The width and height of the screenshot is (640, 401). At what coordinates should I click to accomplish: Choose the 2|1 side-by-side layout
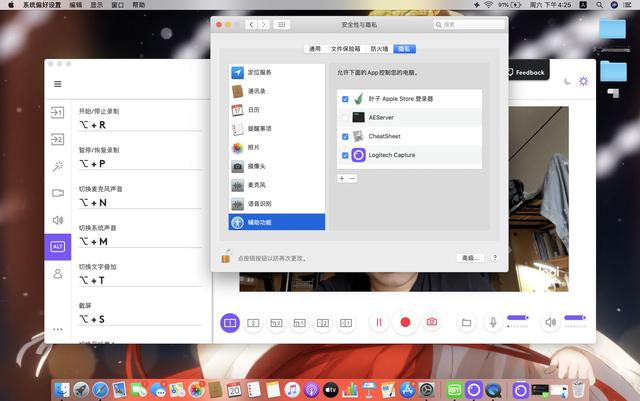[346, 323]
